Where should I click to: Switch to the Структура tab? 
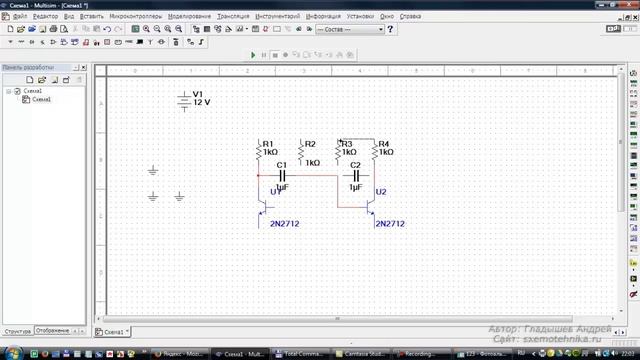(x=18, y=331)
